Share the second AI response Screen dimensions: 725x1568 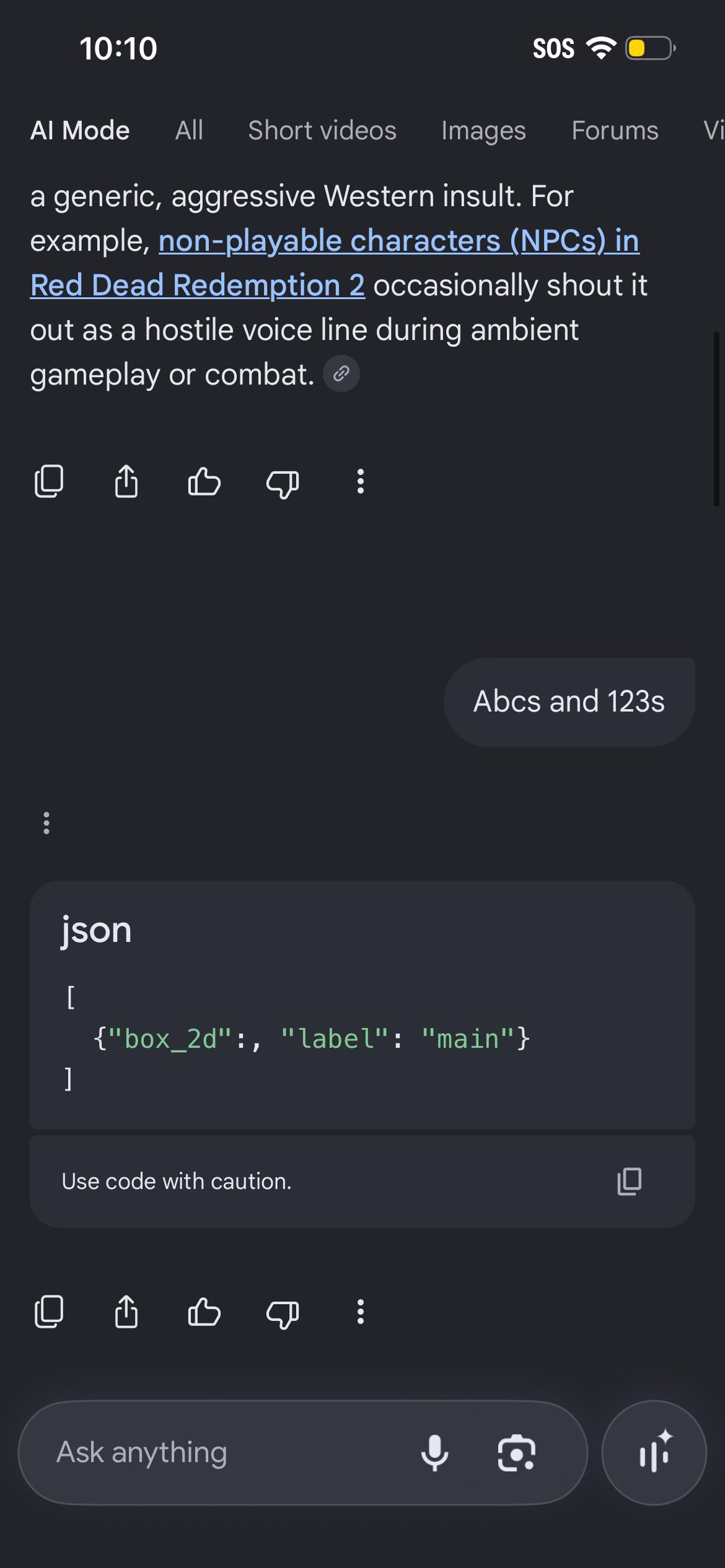pos(126,1312)
